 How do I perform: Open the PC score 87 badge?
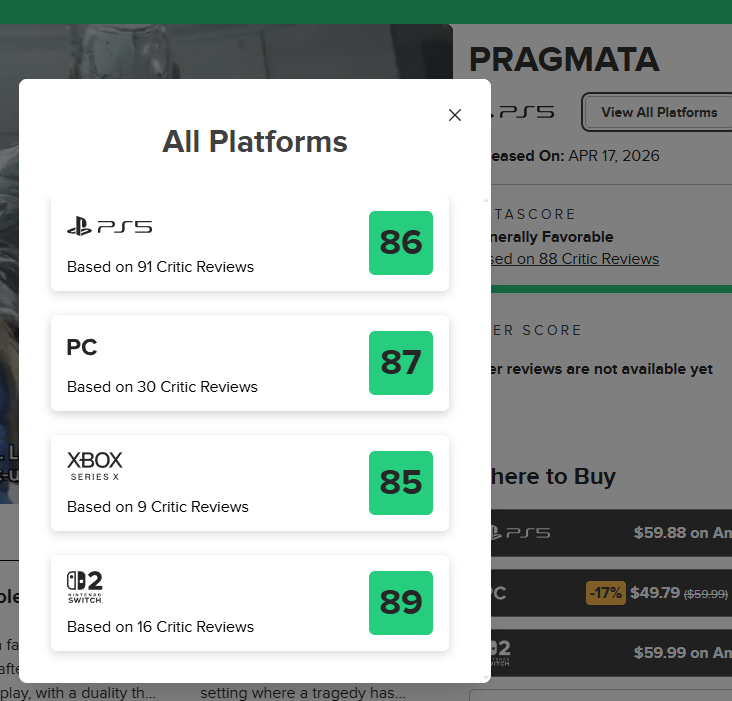click(x=401, y=363)
